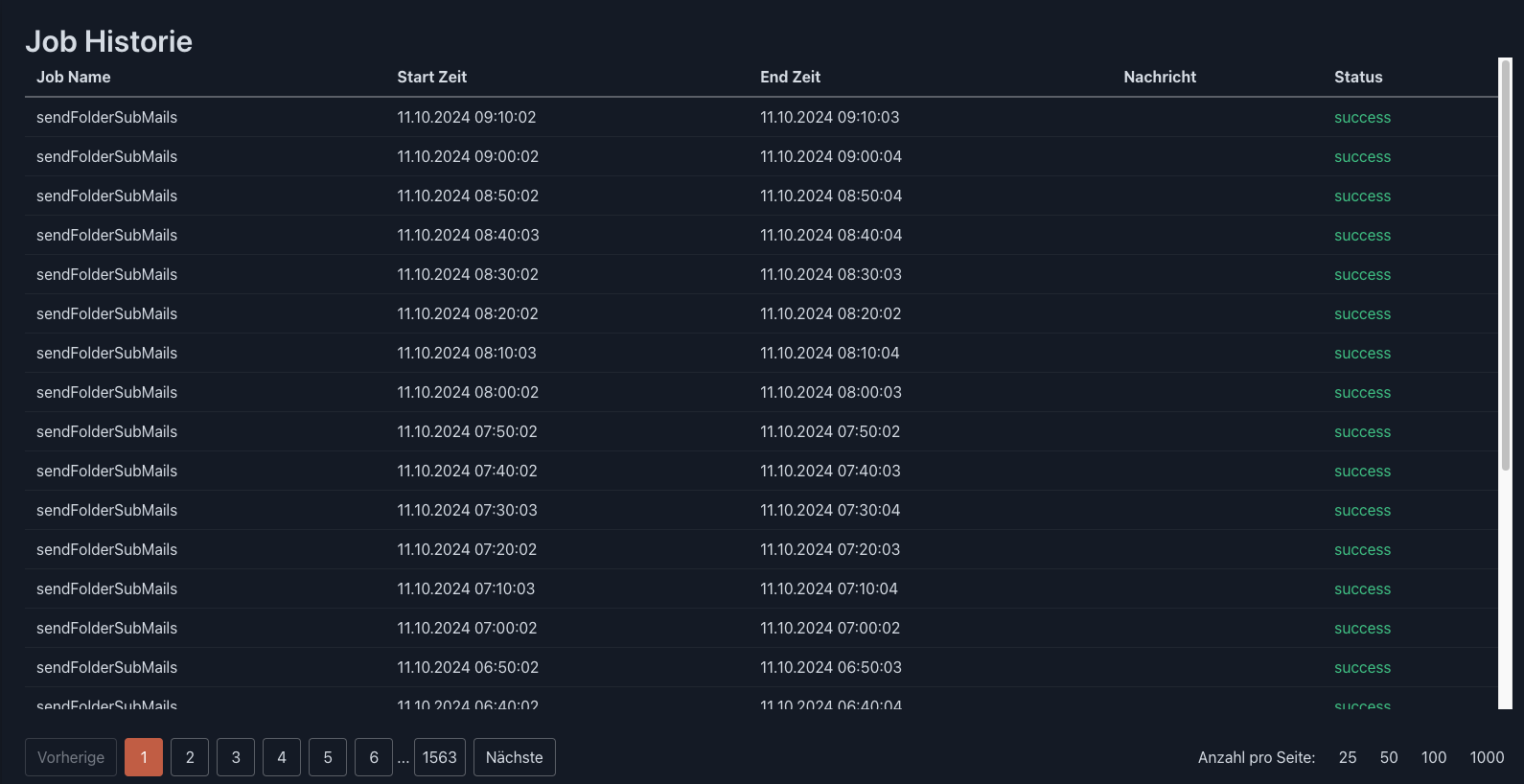Click the Nachricht column header
The width and height of the screenshot is (1524, 784).
(x=1160, y=77)
